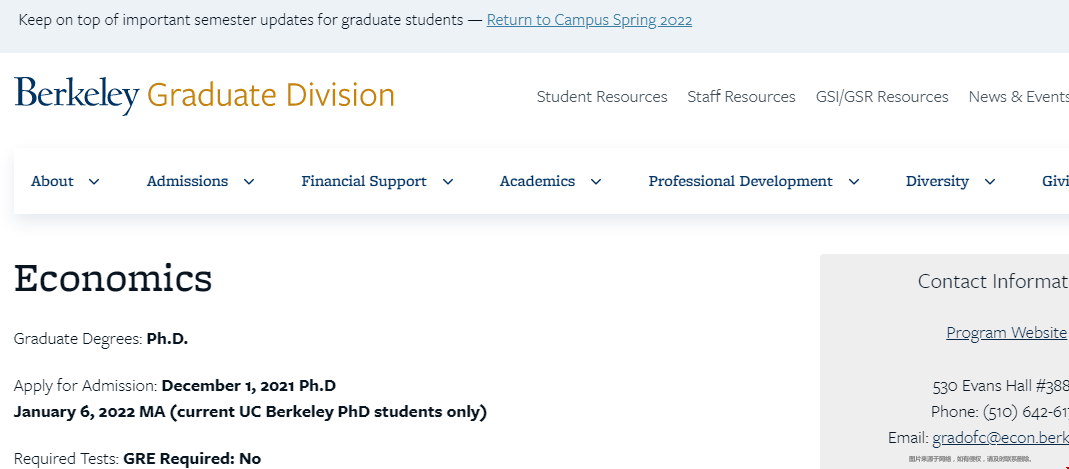
Task: Expand the Academics menu chevron
Action: pos(596,182)
